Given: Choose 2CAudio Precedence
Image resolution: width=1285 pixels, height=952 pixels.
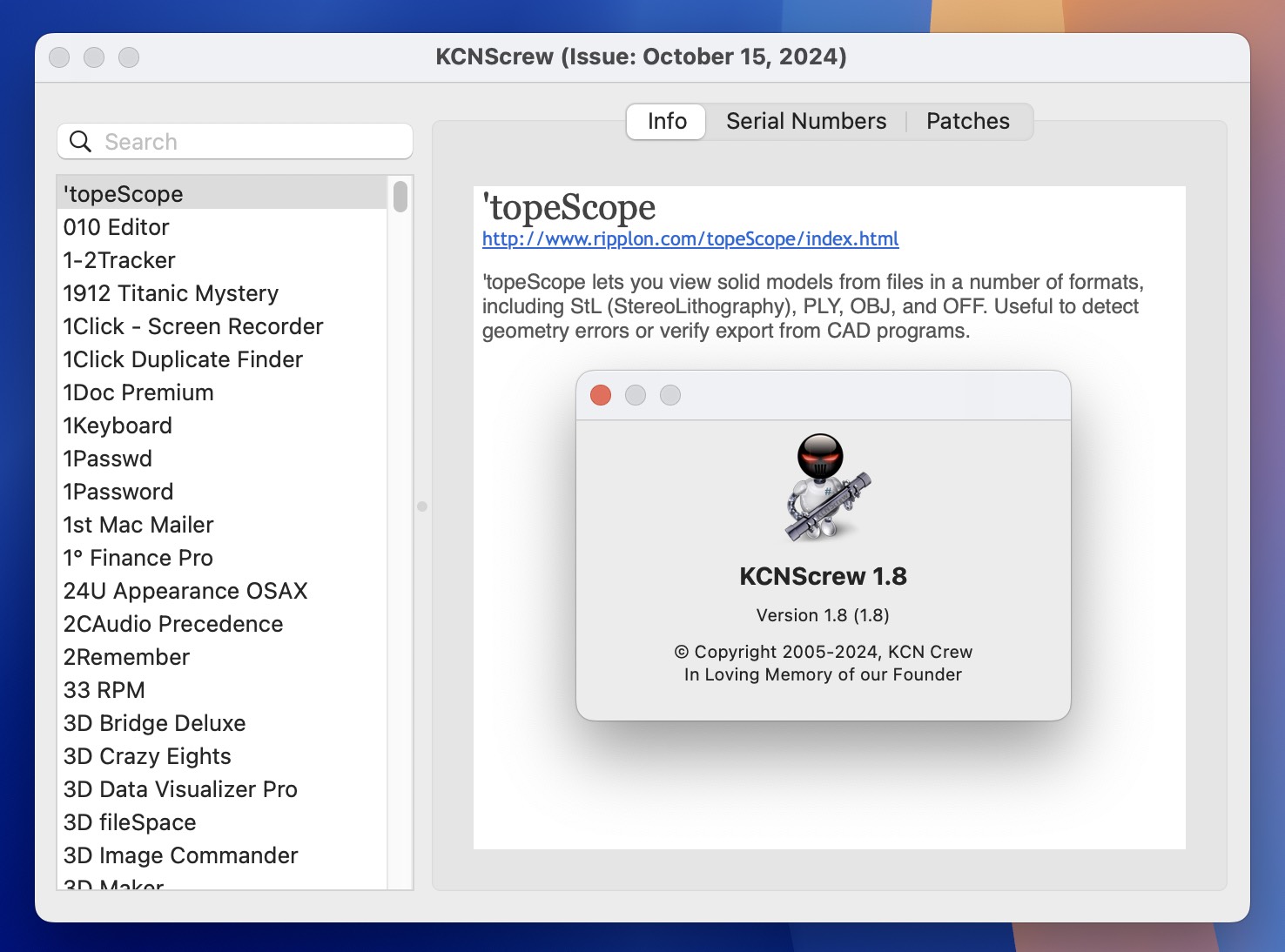Looking at the screenshot, I should coord(222,623).
